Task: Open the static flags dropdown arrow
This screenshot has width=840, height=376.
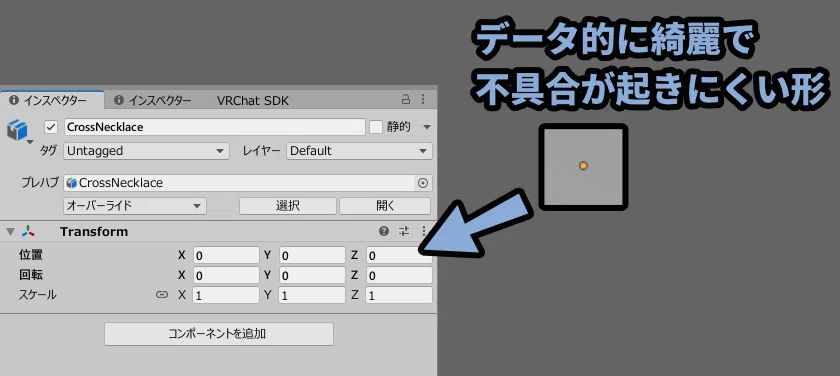Action: (426, 127)
